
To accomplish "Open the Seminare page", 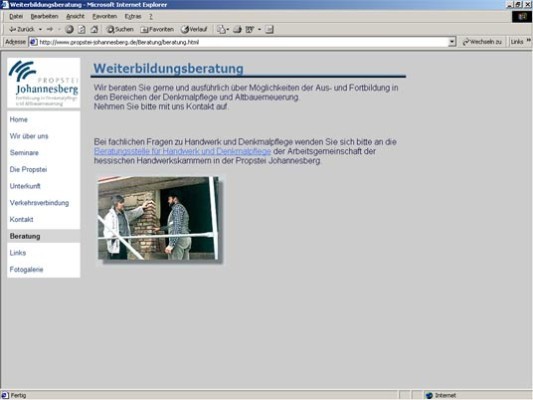I will click(x=24, y=153).
